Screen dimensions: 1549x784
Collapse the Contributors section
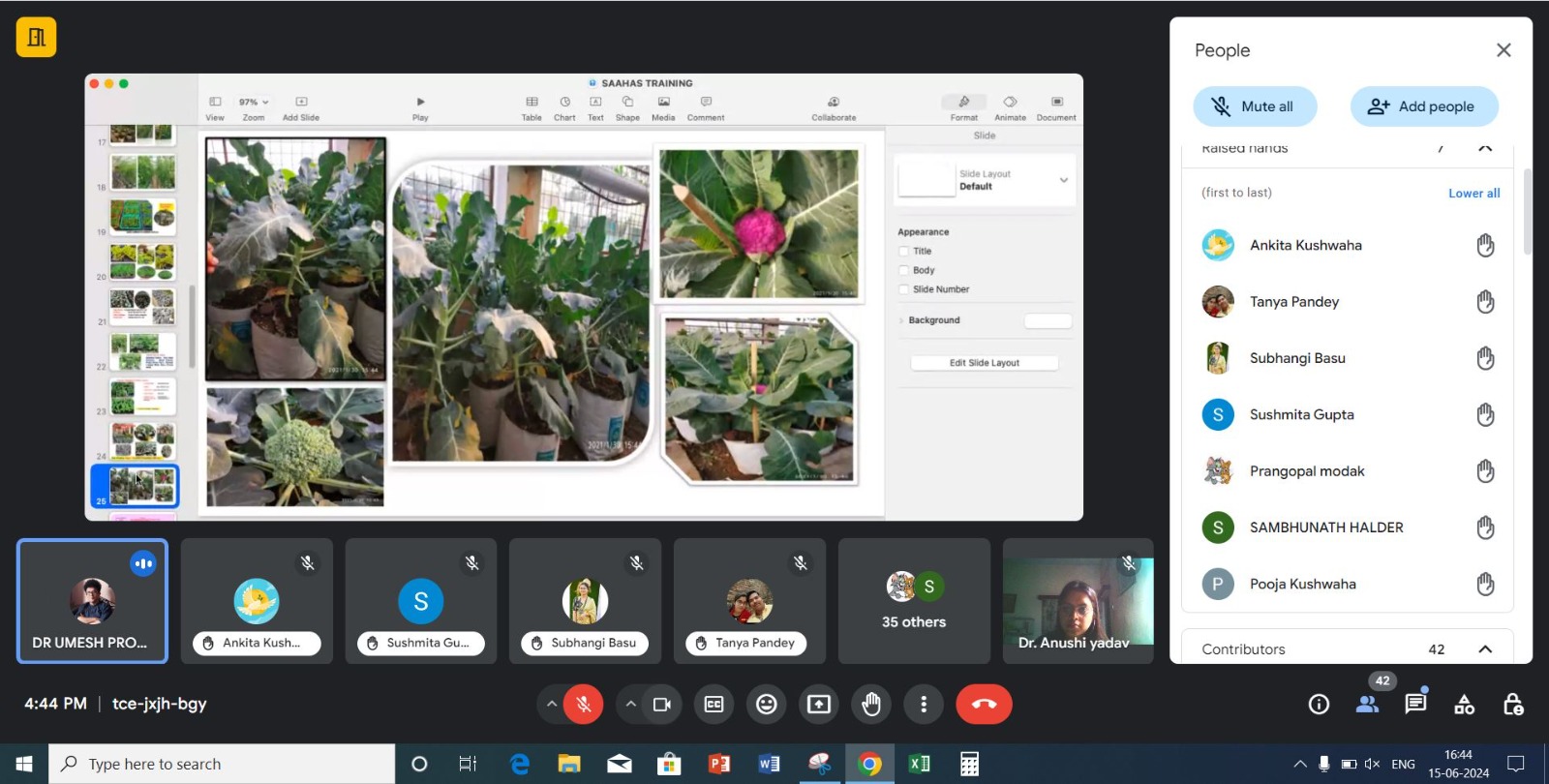[1485, 649]
